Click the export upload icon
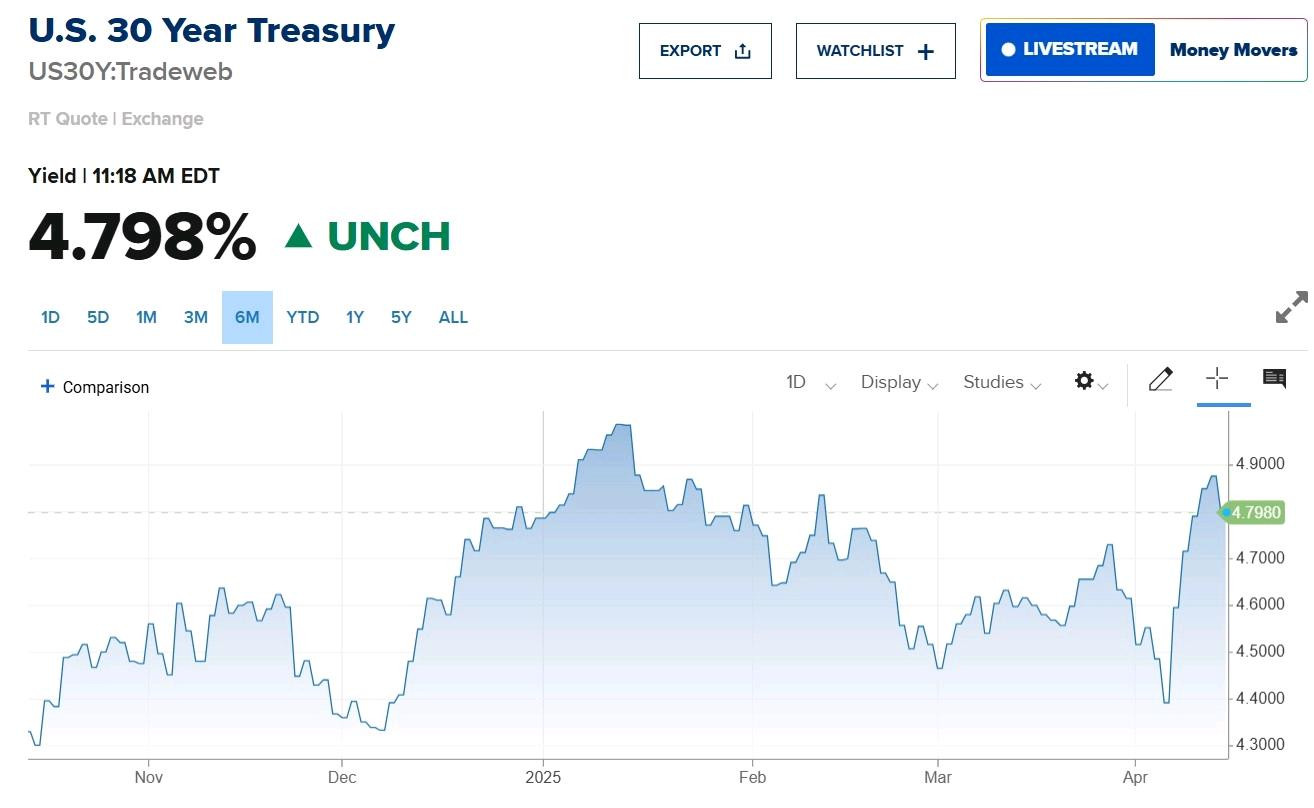This screenshot has height=808, width=1314. point(742,51)
